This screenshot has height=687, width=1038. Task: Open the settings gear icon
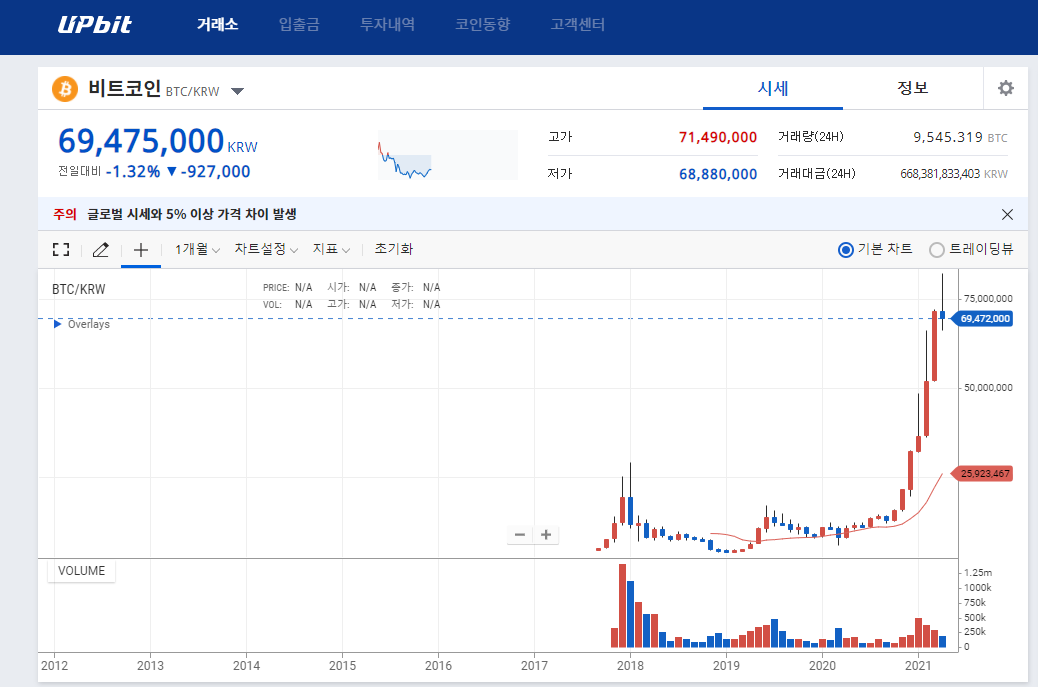coord(1006,88)
